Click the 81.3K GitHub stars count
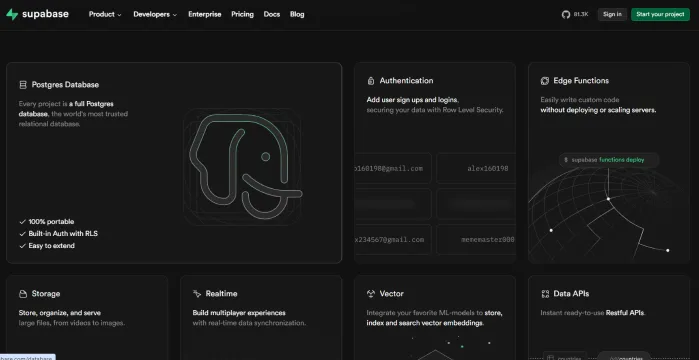Viewport: 699px width, 360px height. point(581,14)
